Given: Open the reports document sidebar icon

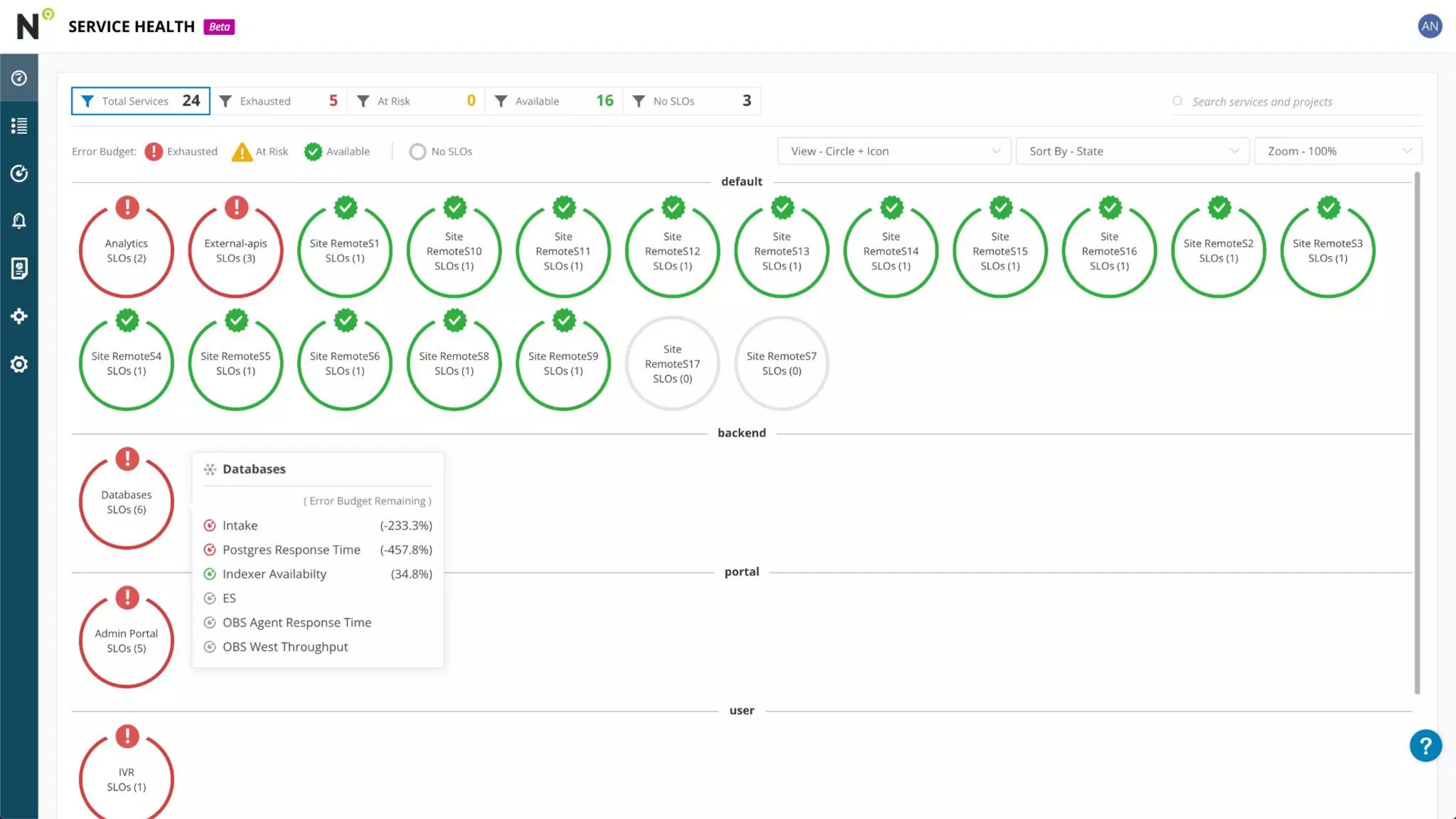Looking at the screenshot, I should [19, 269].
